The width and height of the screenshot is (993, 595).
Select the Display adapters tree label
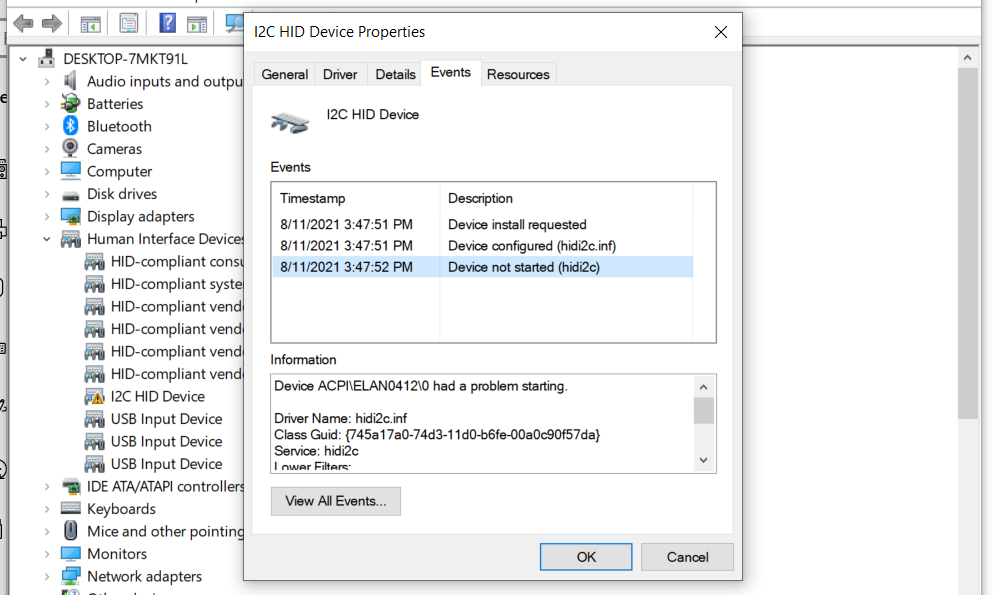pyautogui.click(x=141, y=216)
